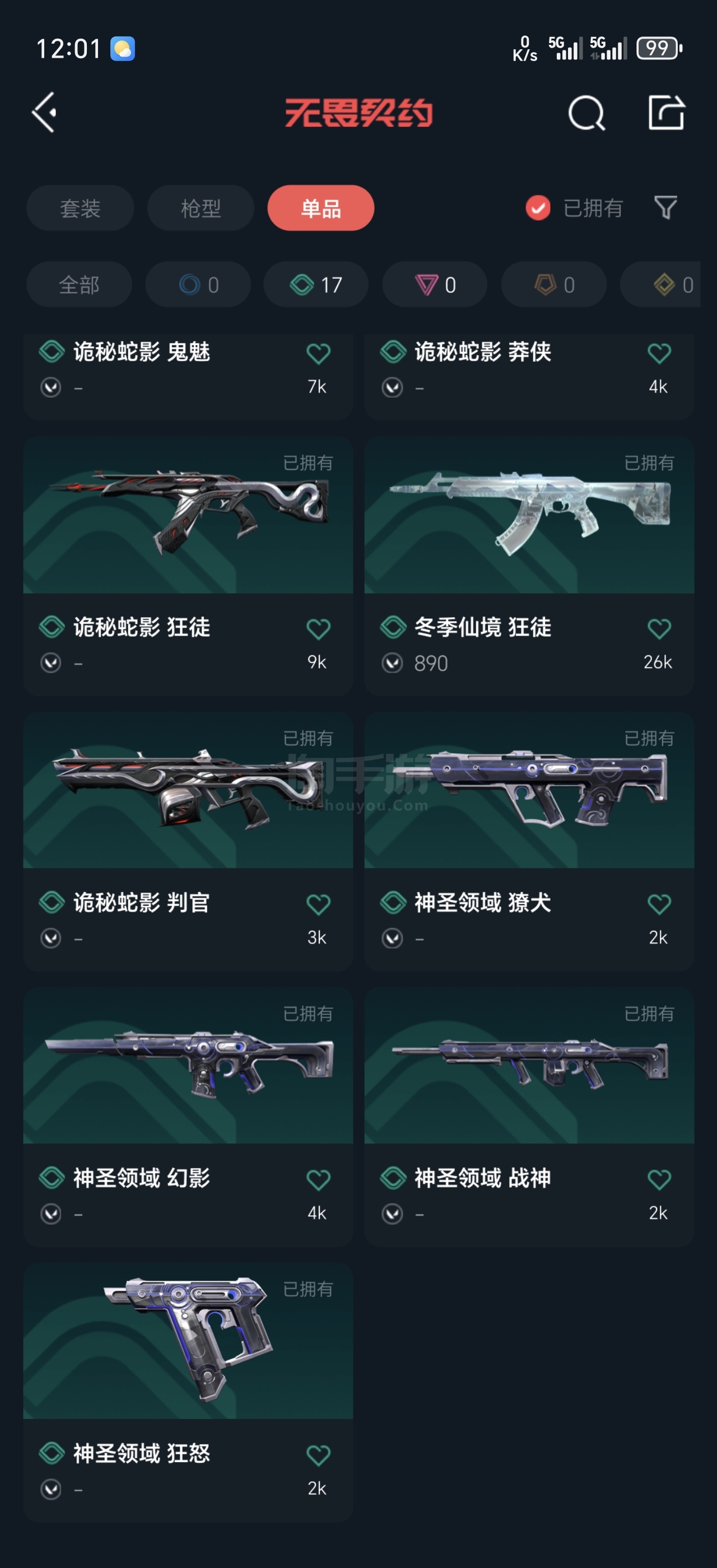Favorite 冬季仙境 狂徒 with the heart icon
Screen dimensions: 717x1568
[659, 628]
